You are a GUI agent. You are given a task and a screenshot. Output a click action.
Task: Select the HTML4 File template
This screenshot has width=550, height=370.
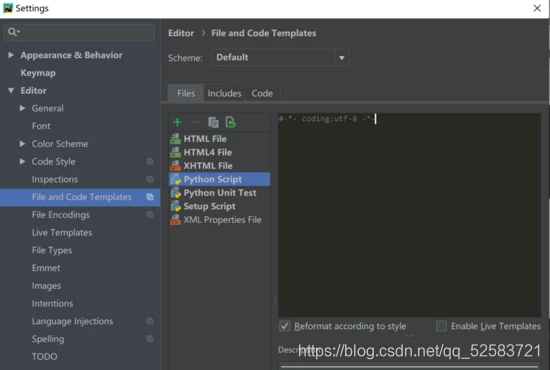pyautogui.click(x=220, y=152)
